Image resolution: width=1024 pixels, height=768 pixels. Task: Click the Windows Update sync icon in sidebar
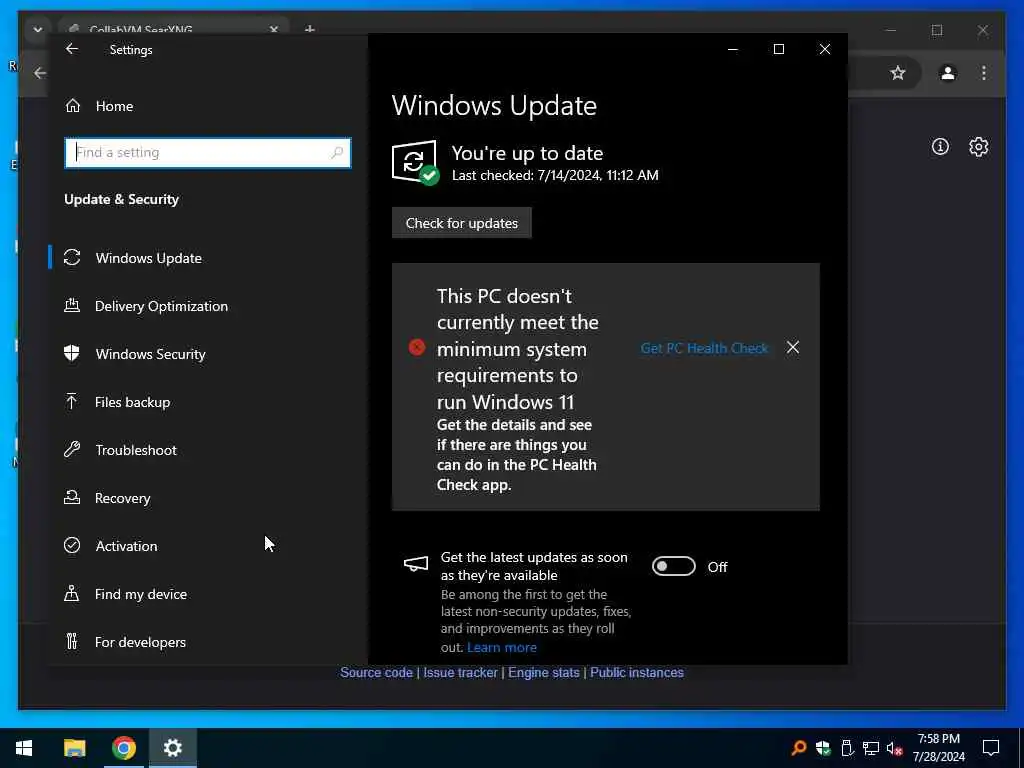[x=72, y=257]
